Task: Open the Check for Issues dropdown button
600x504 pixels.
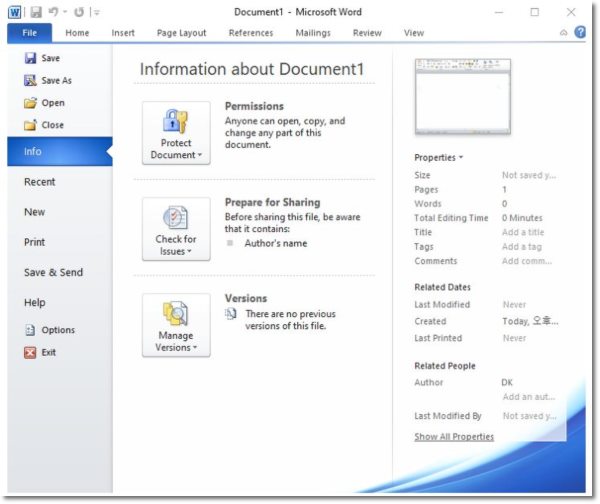Action: tap(176, 229)
